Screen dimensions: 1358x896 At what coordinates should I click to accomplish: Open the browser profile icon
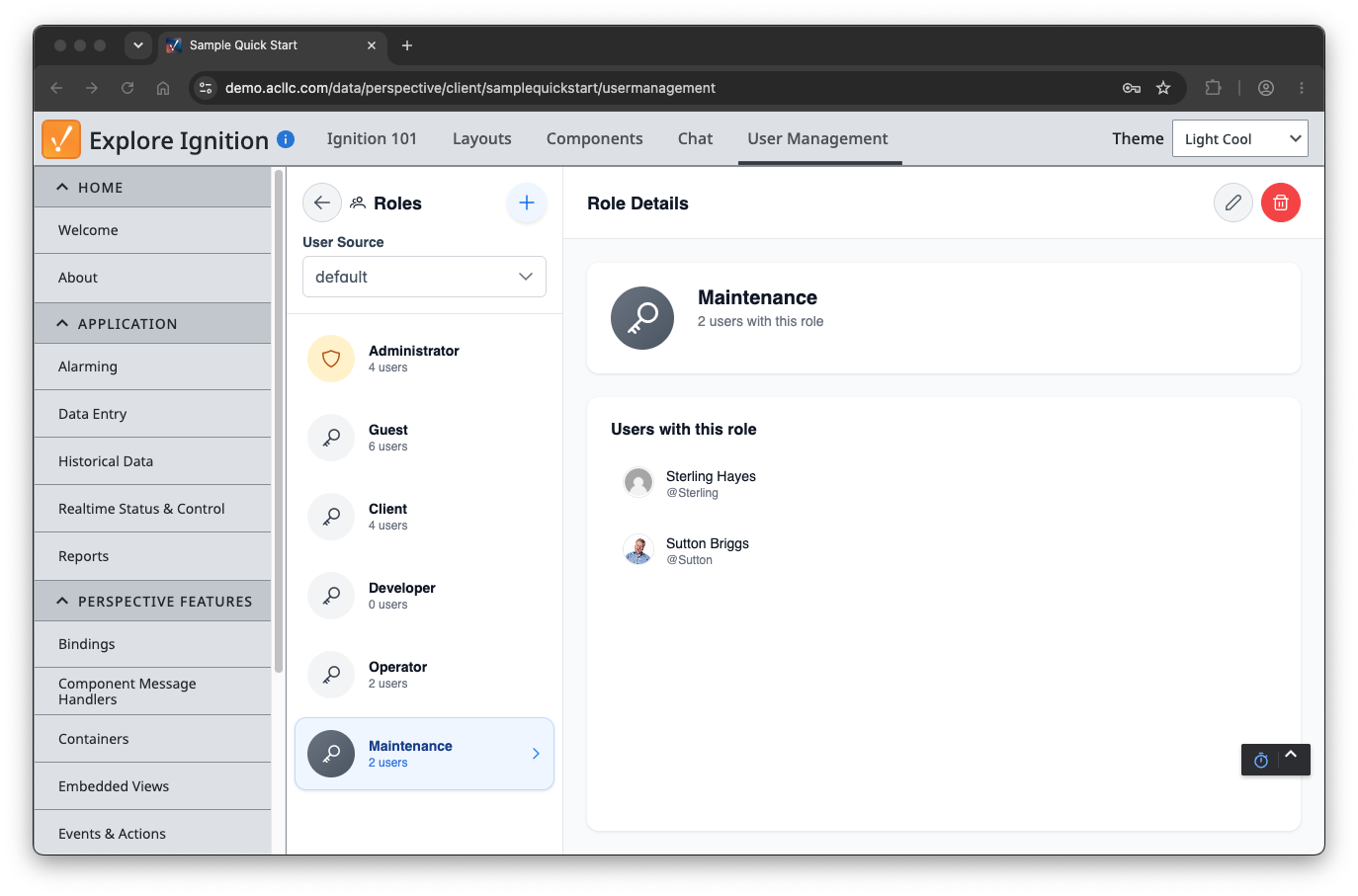pyautogui.click(x=1266, y=88)
